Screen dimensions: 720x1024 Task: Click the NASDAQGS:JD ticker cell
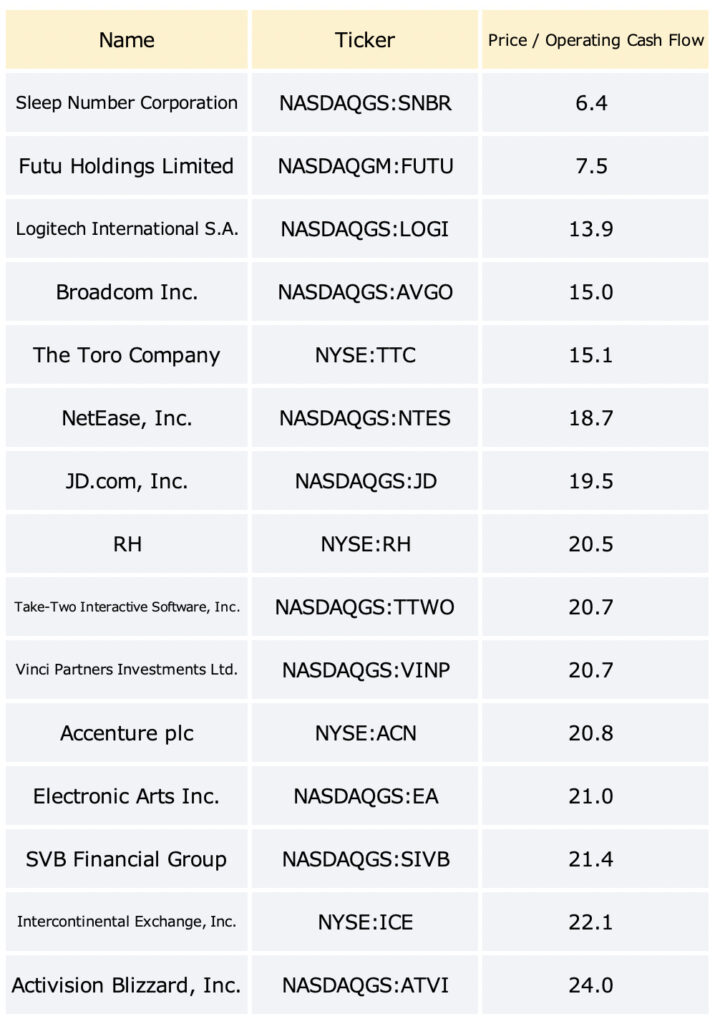point(365,481)
